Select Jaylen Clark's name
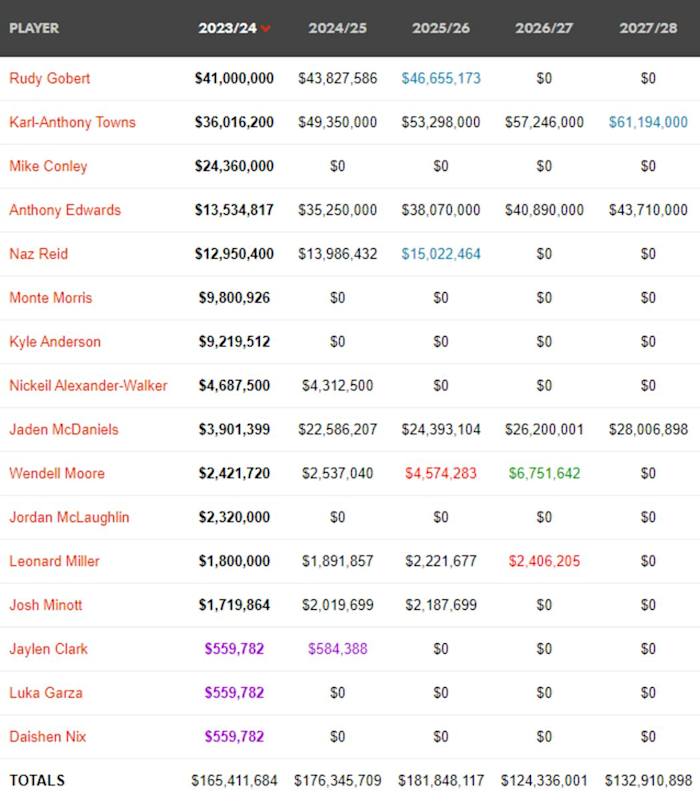The image size is (700, 801). 48,649
